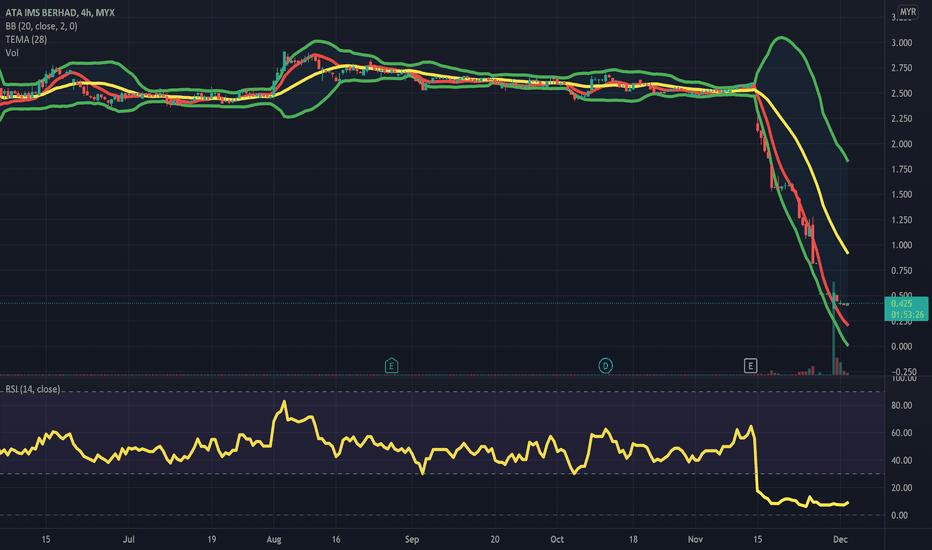Click the white earnings E marker near Nov 15
The height and width of the screenshot is (550, 932).
click(750, 366)
